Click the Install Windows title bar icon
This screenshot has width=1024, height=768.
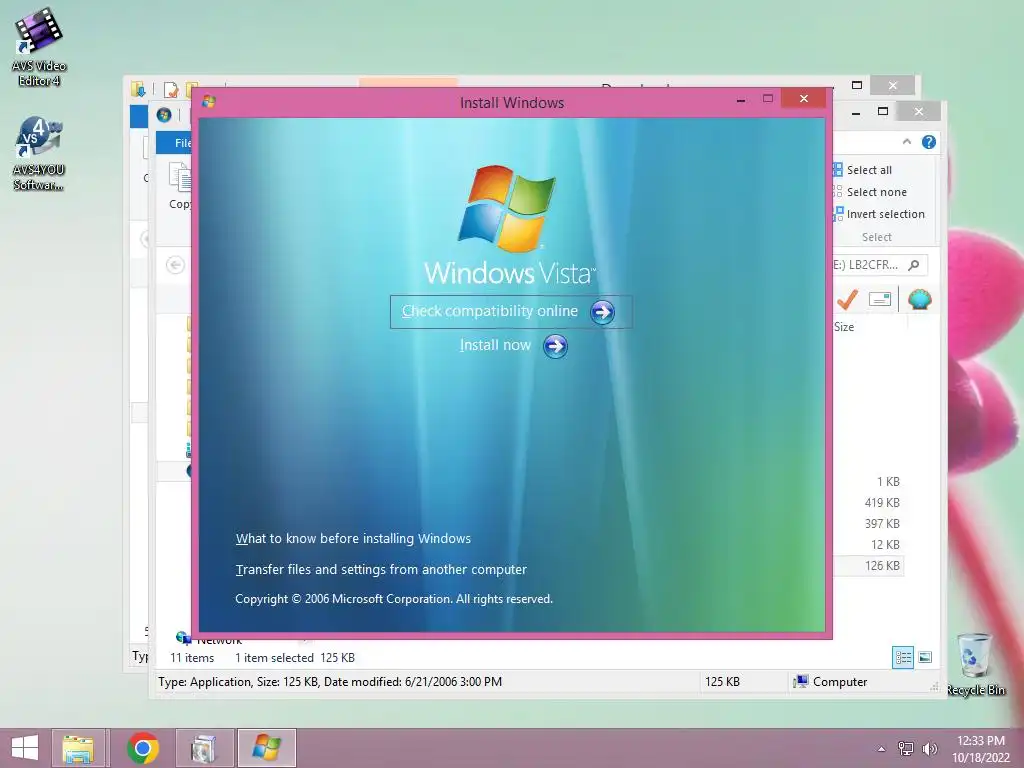coord(209,102)
